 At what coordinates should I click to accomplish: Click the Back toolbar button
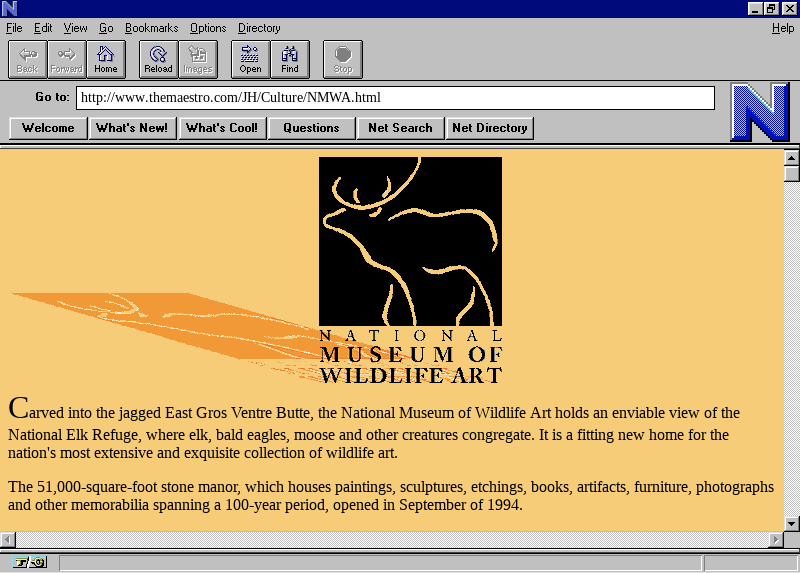(27, 59)
